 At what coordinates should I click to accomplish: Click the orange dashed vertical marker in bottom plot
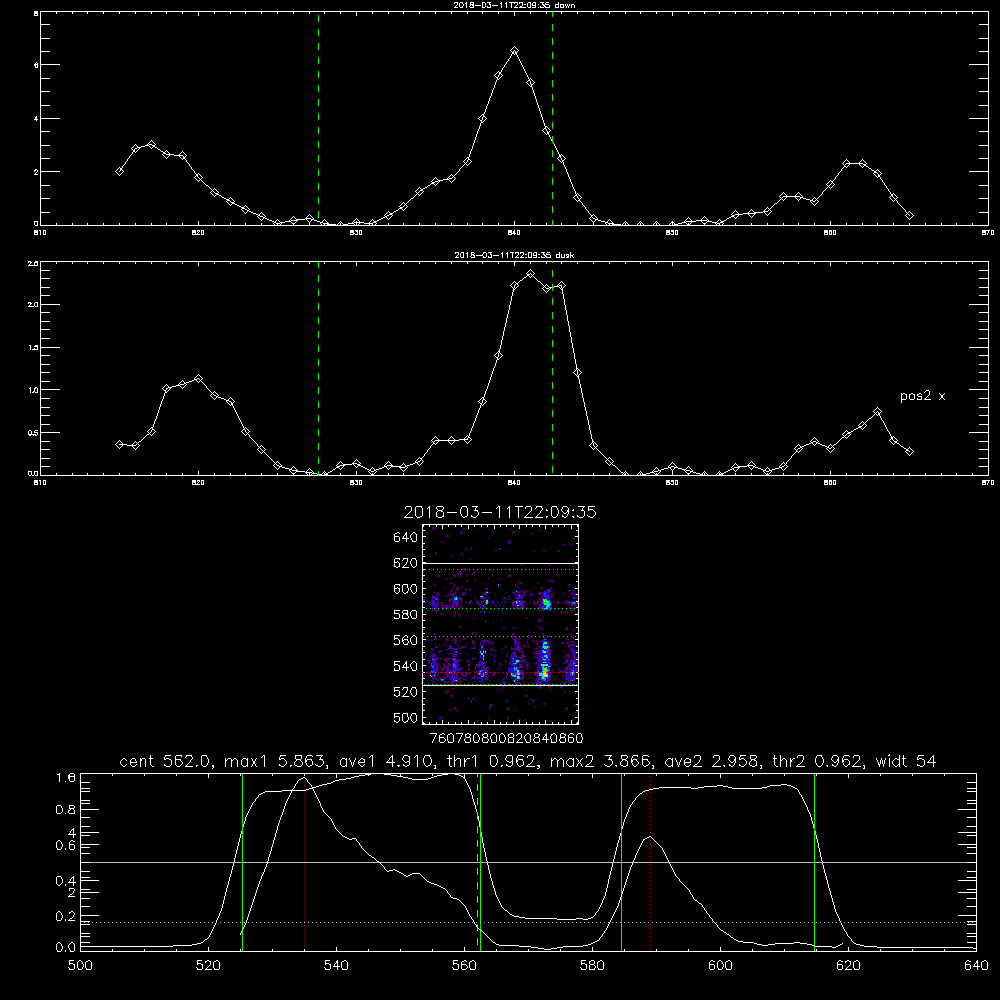click(478, 861)
